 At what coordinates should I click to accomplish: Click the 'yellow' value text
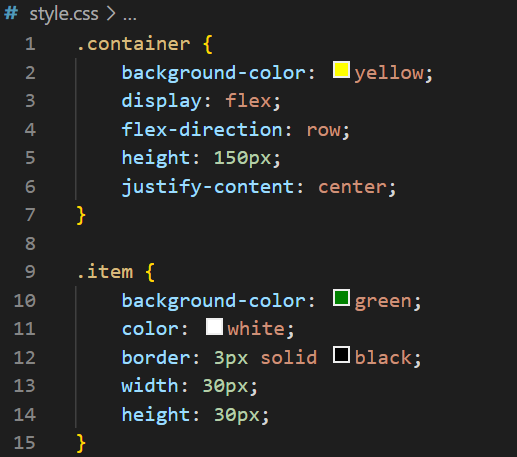point(389,73)
